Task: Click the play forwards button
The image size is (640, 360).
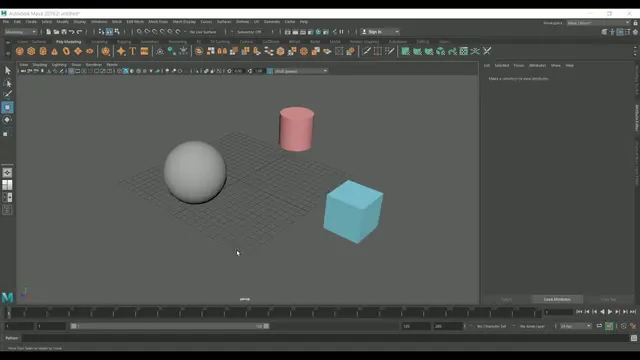Action: pyautogui.click(x=610, y=312)
